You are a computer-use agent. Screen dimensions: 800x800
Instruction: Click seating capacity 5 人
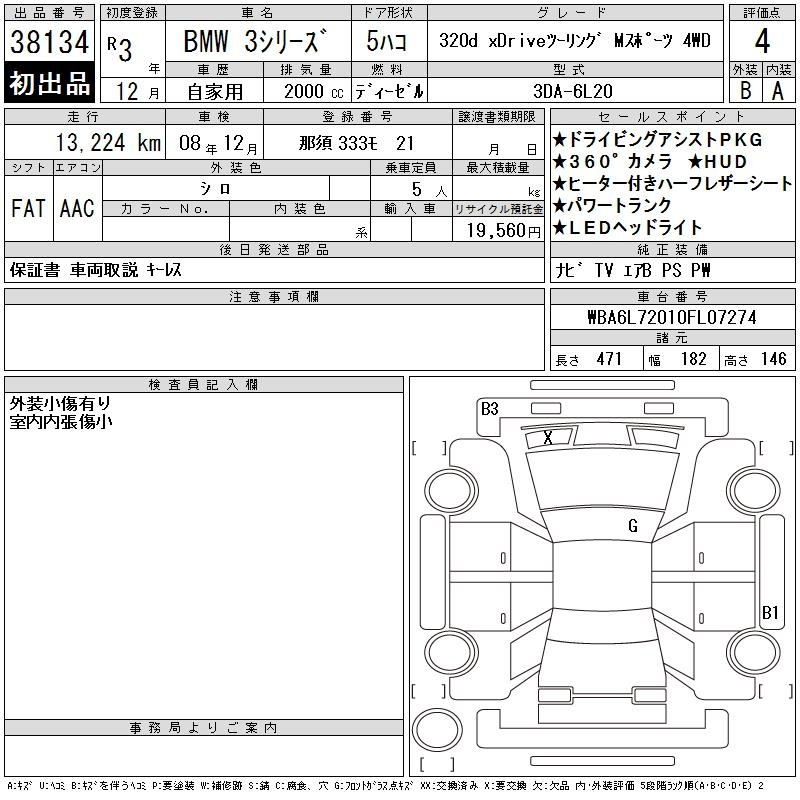click(x=429, y=190)
